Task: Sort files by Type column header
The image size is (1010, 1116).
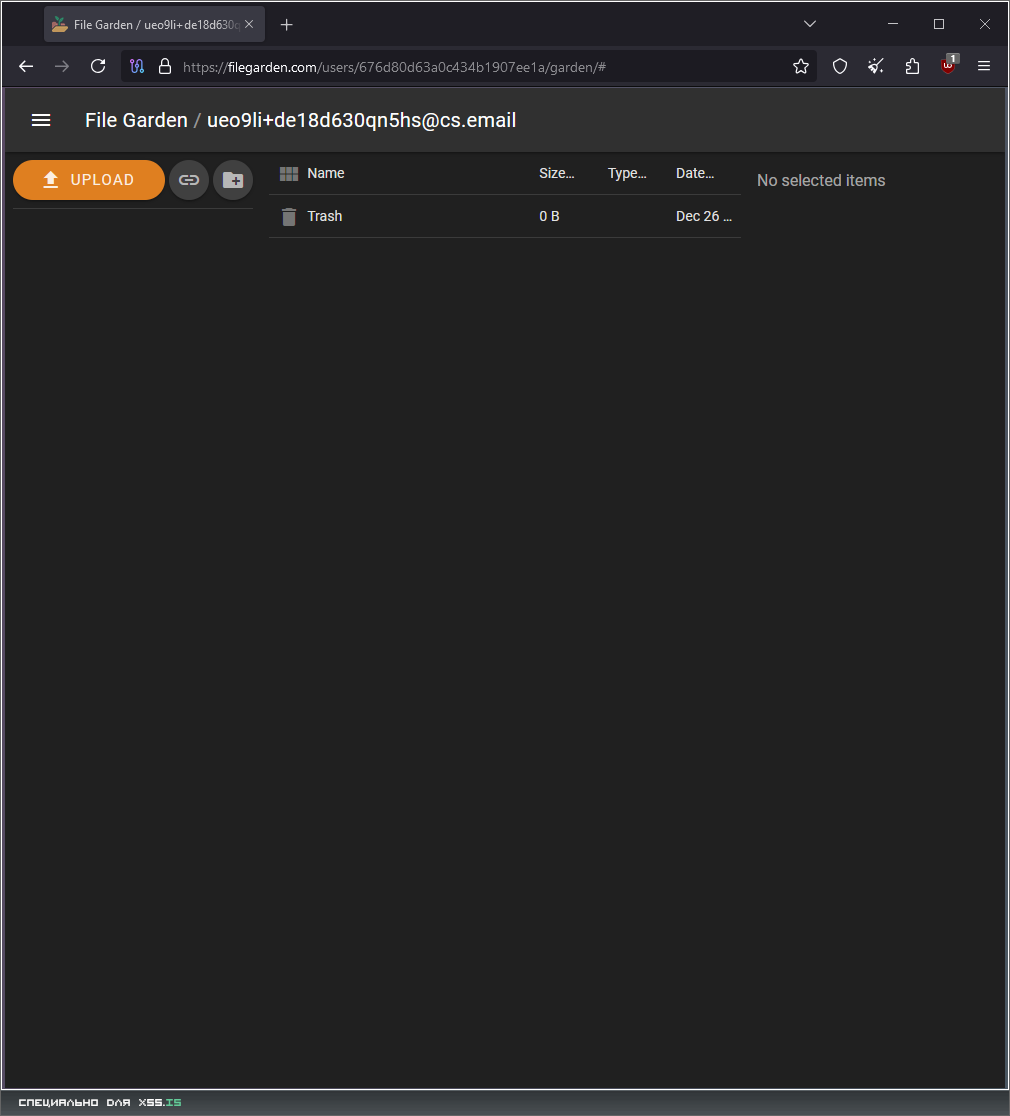Action: [x=627, y=173]
